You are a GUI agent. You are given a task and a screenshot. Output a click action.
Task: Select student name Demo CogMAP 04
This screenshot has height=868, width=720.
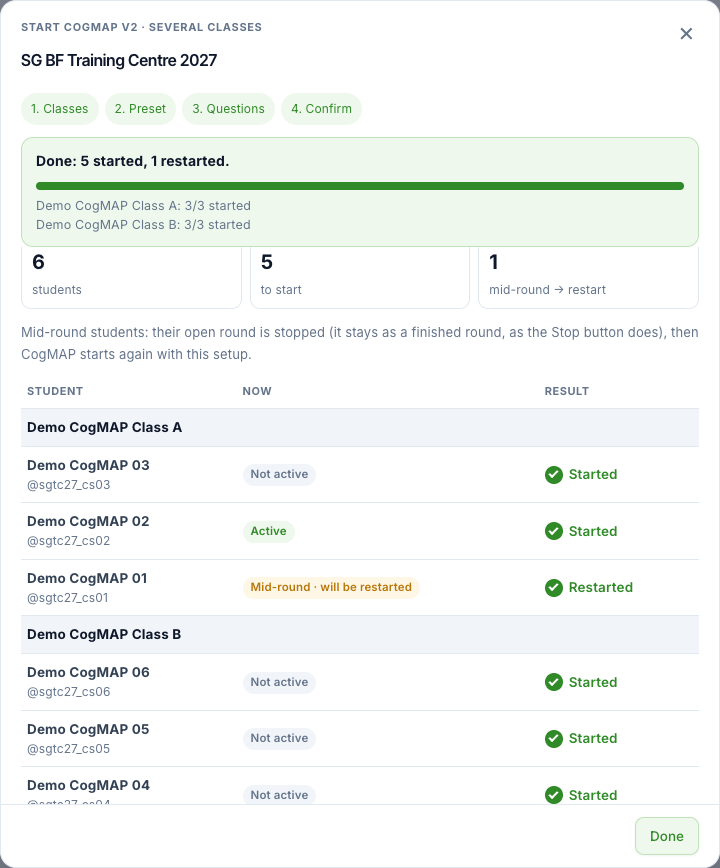click(88, 785)
